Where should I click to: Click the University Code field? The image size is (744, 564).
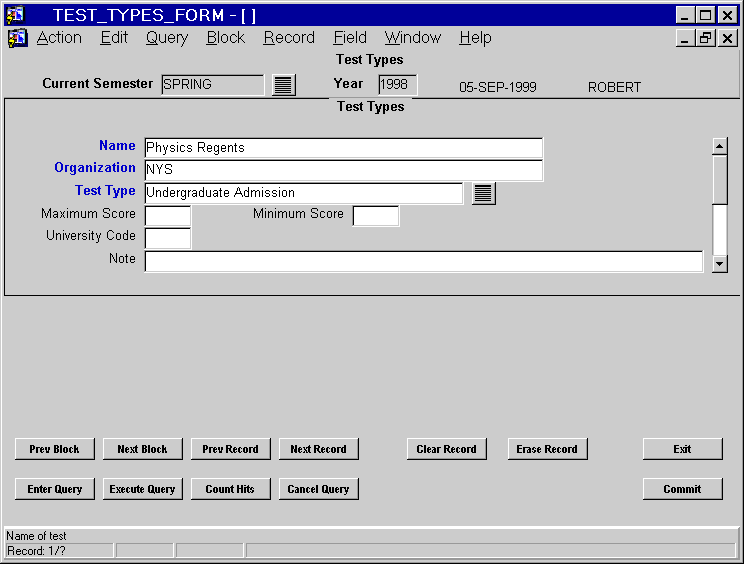point(168,238)
